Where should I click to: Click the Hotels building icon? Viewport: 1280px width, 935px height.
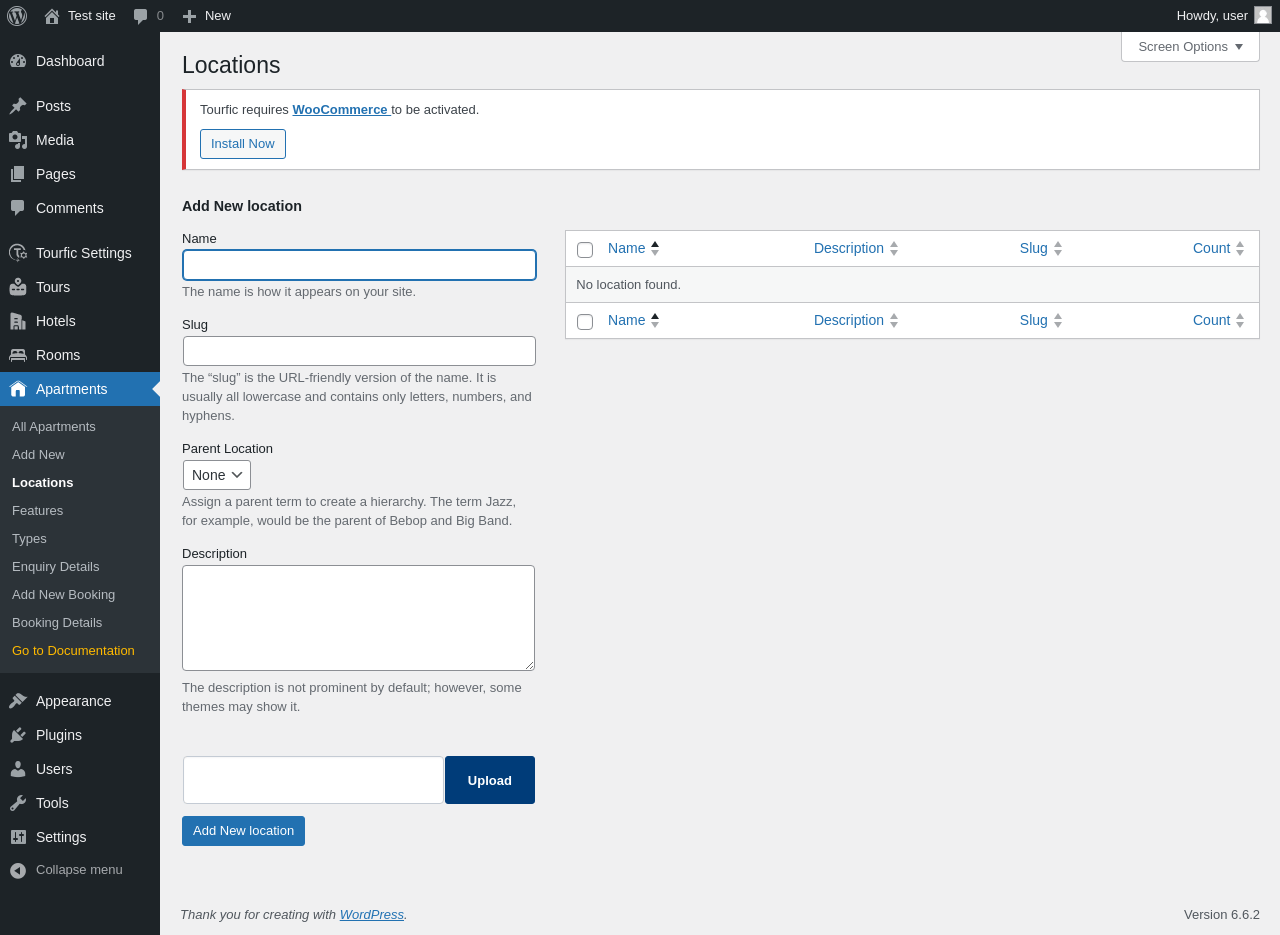pyautogui.click(x=18, y=321)
